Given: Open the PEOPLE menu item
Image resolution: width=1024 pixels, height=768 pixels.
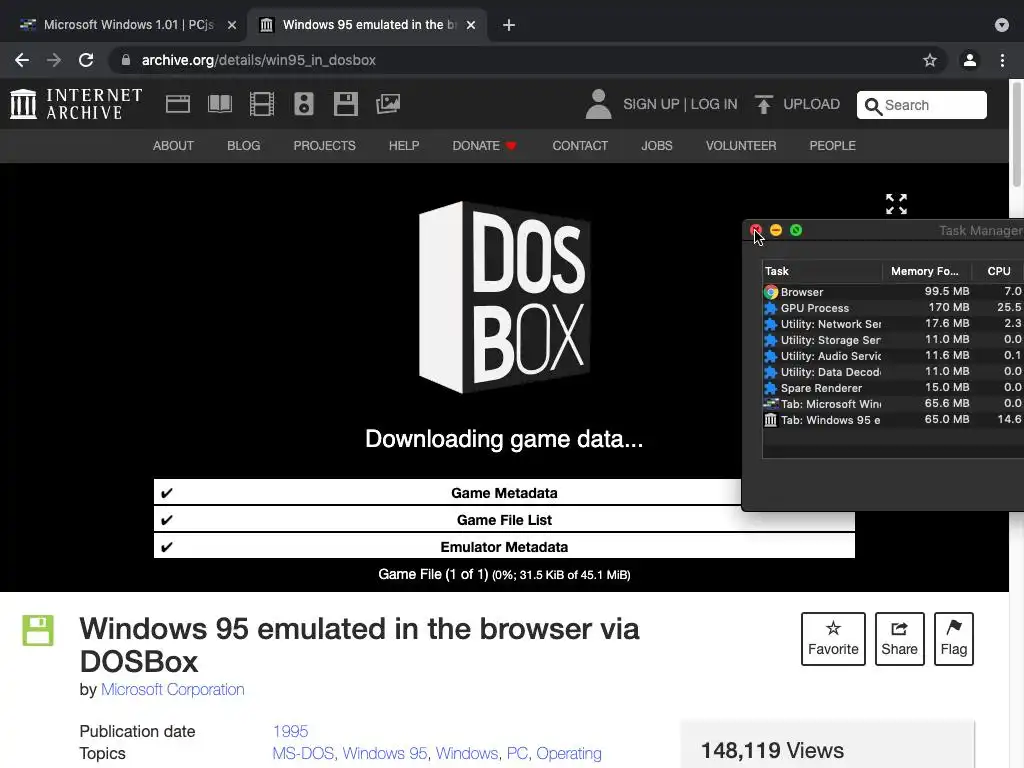Looking at the screenshot, I should pos(833,146).
